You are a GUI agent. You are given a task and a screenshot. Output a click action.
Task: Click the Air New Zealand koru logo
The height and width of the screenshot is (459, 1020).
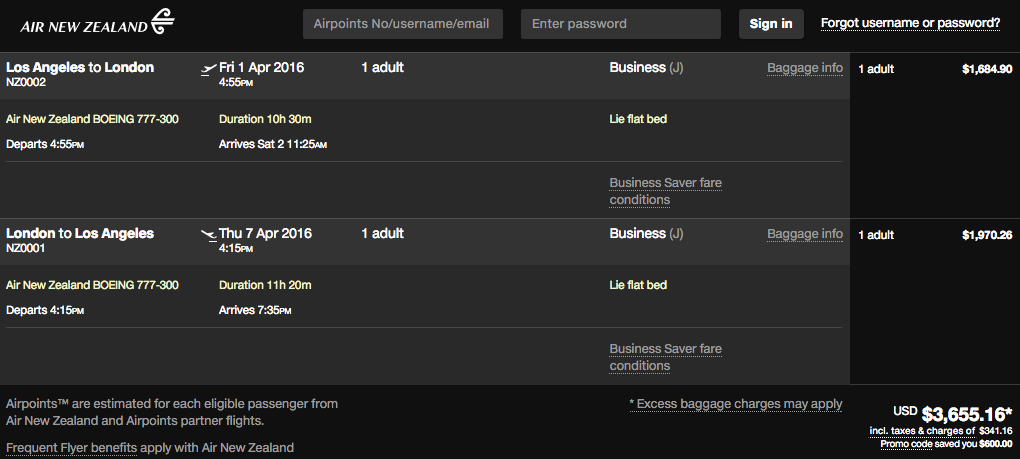click(163, 21)
